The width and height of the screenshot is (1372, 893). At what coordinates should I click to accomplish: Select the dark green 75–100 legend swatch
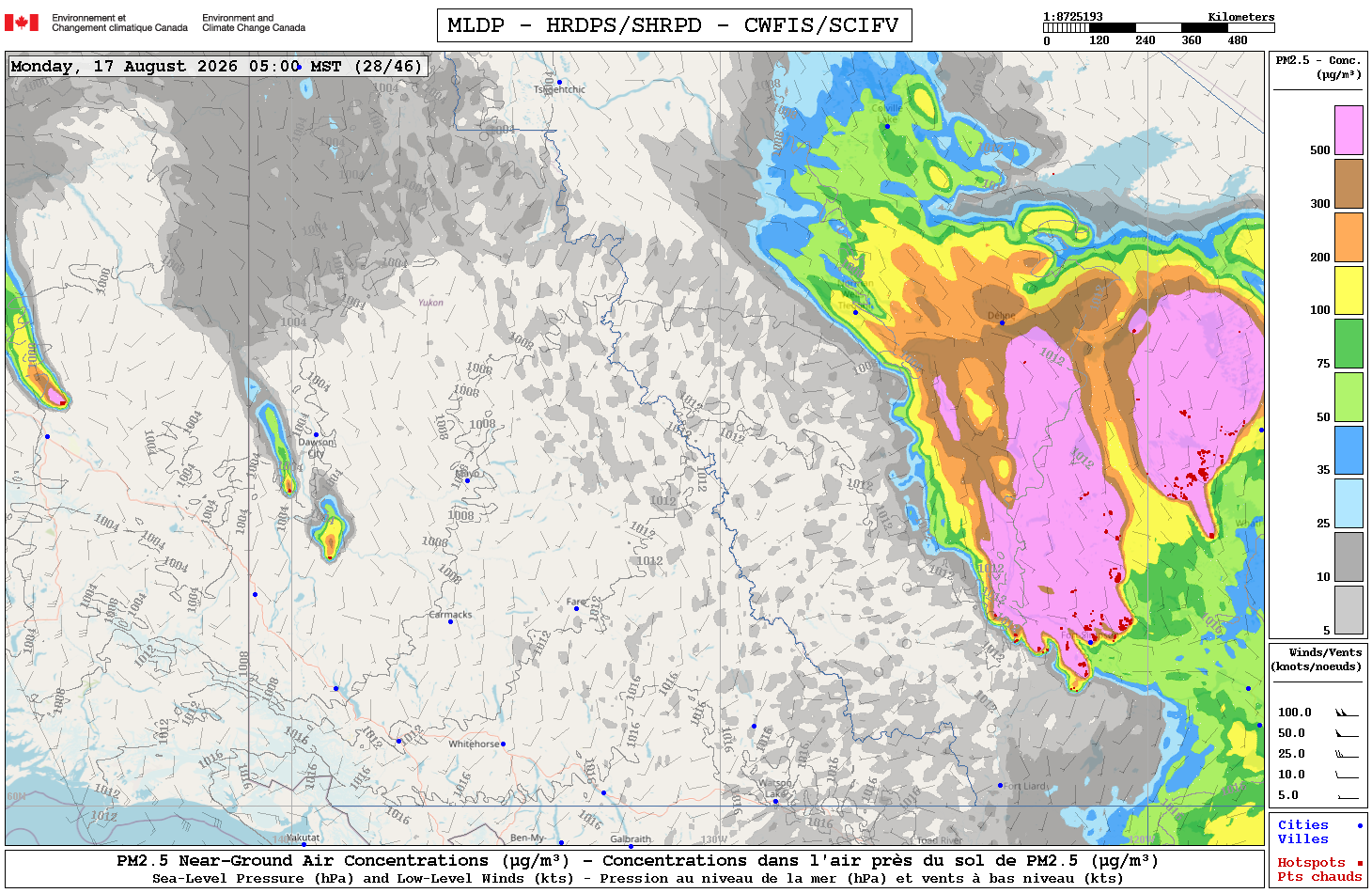coord(1349,343)
